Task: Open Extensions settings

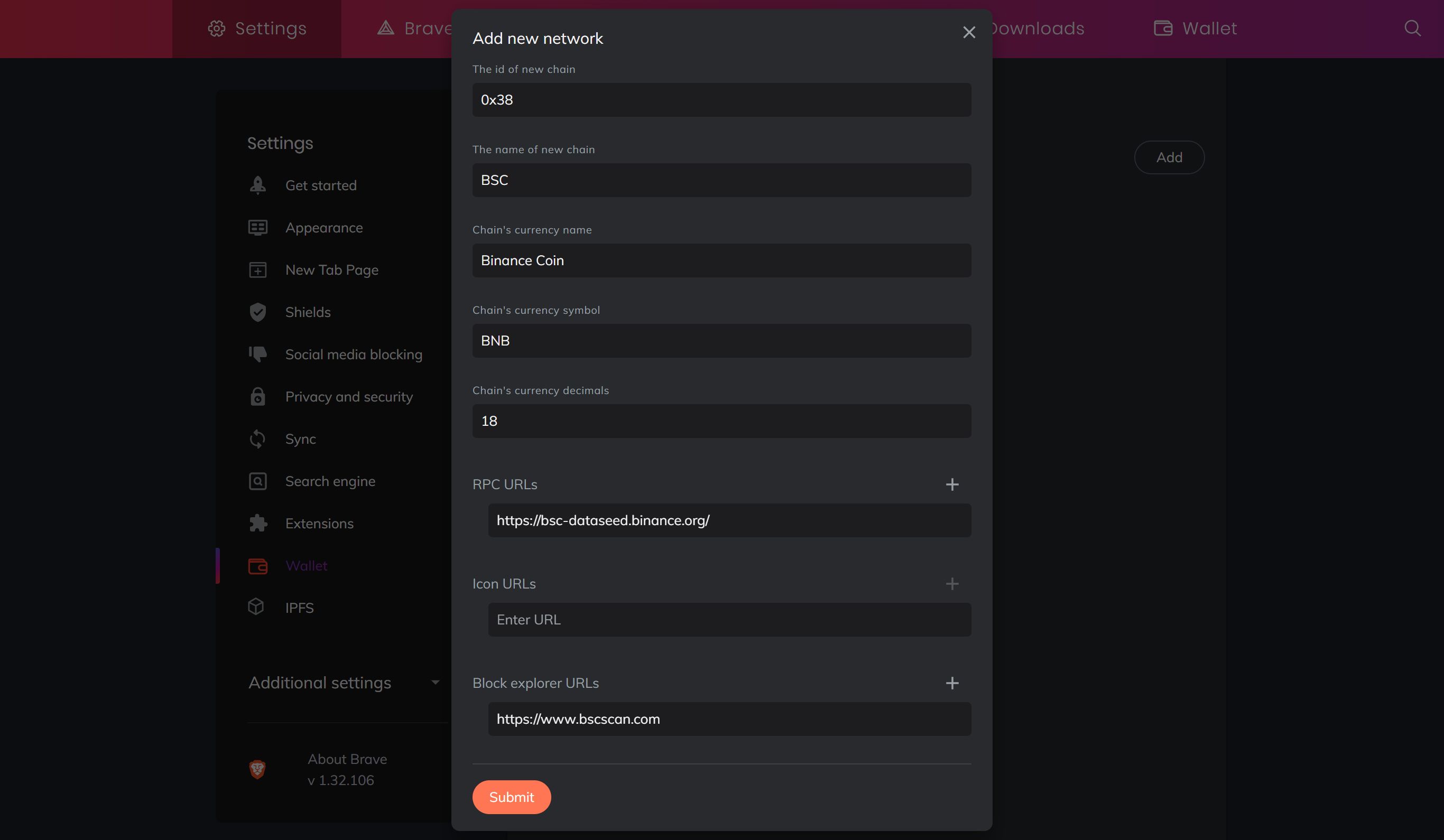Action: (x=319, y=524)
